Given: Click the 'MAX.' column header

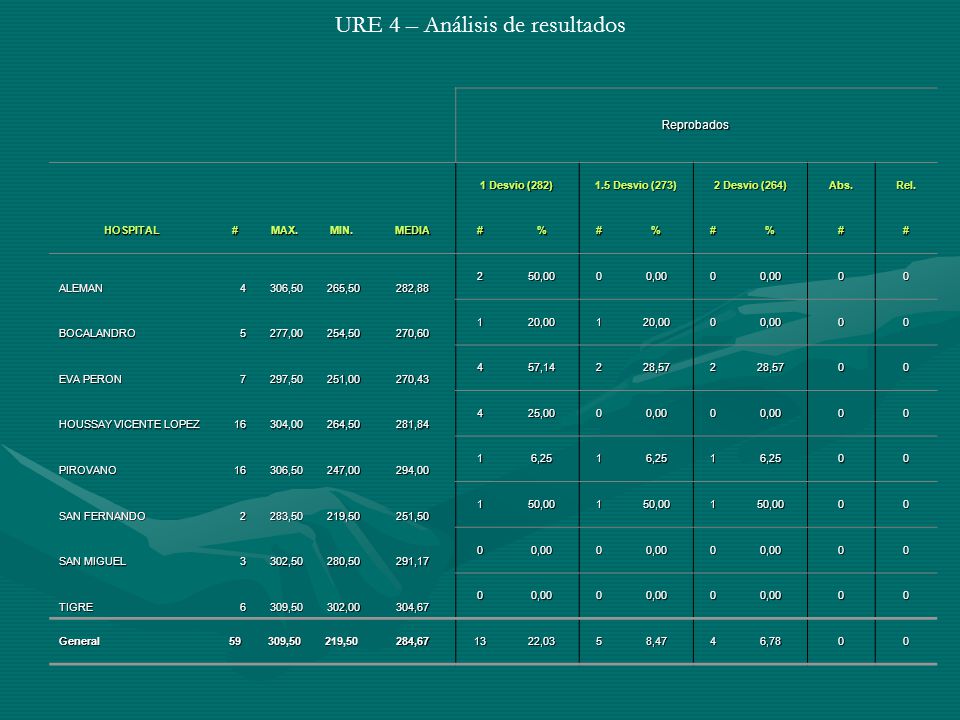Looking at the screenshot, I should 284,230.
